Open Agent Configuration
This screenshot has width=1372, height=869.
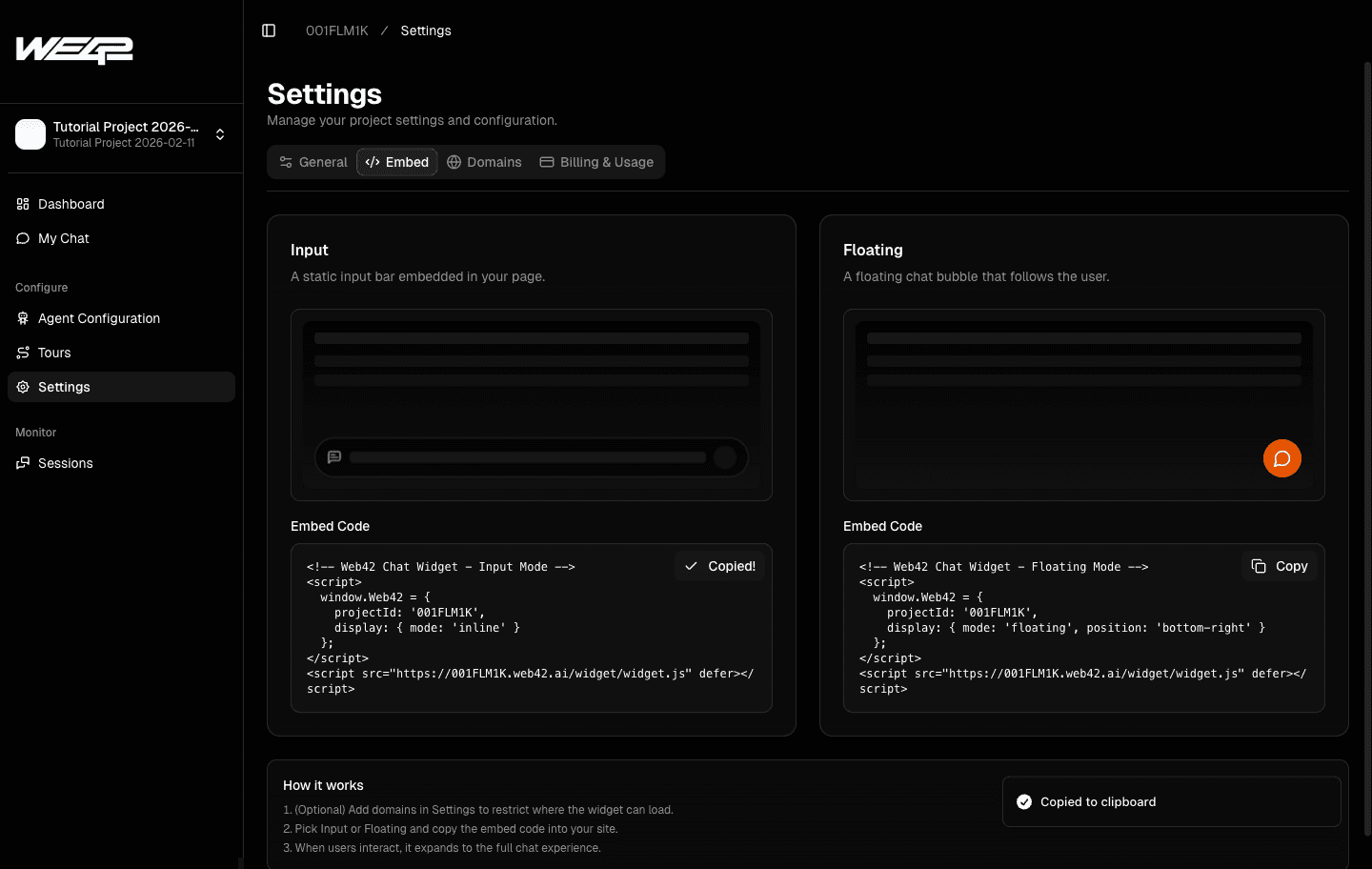pyautogui.click(x=98, y=317)
